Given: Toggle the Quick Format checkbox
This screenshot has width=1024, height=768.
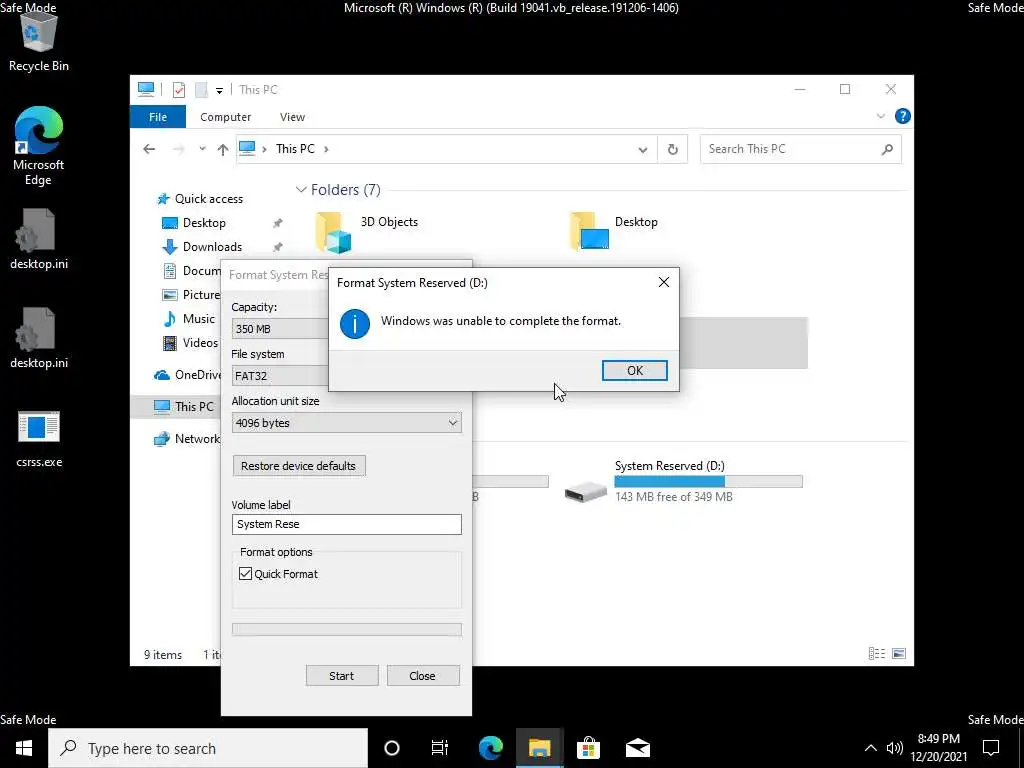Looking at the screenshot, I should 246,574.
